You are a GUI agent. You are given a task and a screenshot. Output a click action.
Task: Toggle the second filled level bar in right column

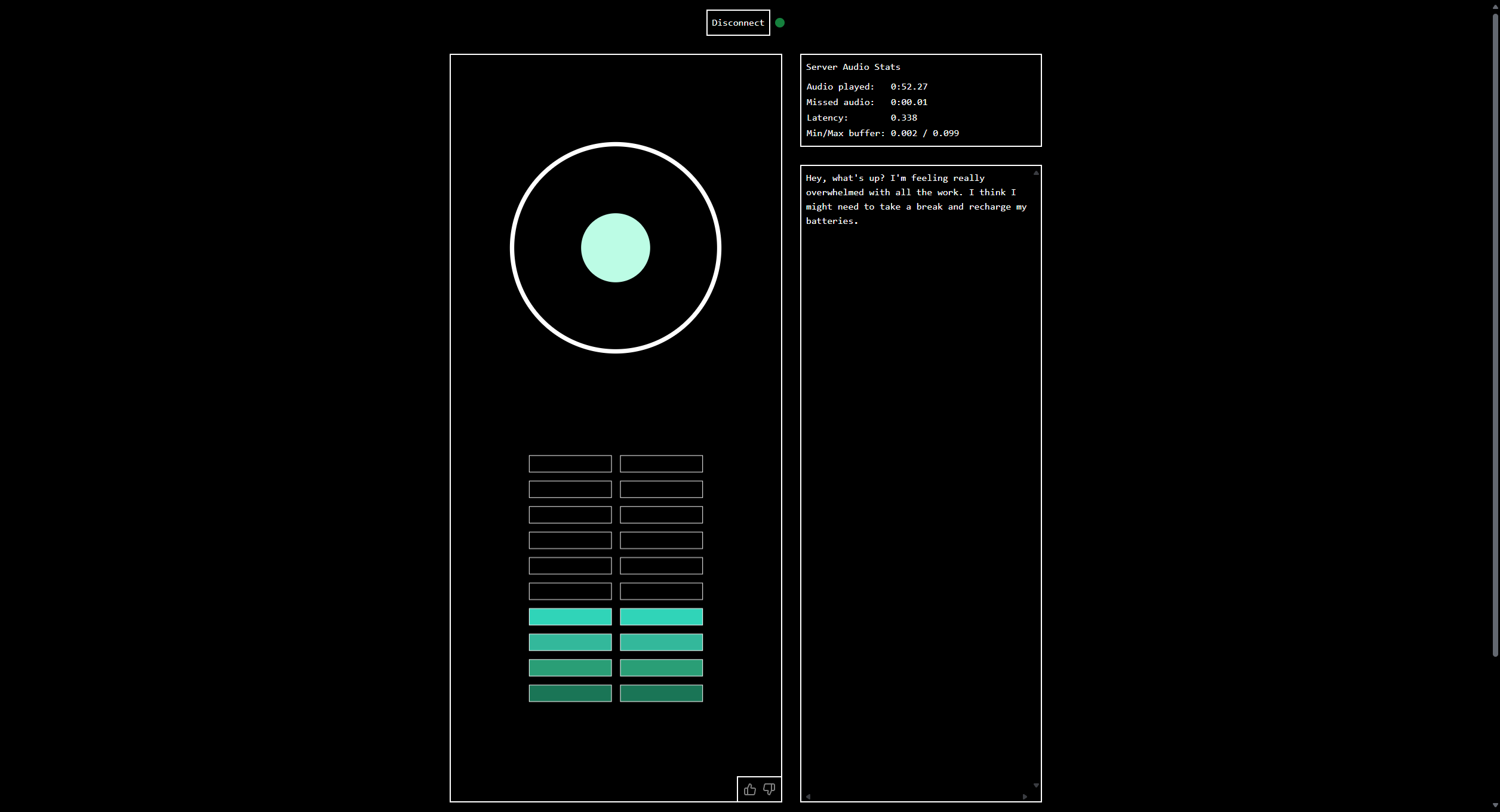click(x=660, y=642)
